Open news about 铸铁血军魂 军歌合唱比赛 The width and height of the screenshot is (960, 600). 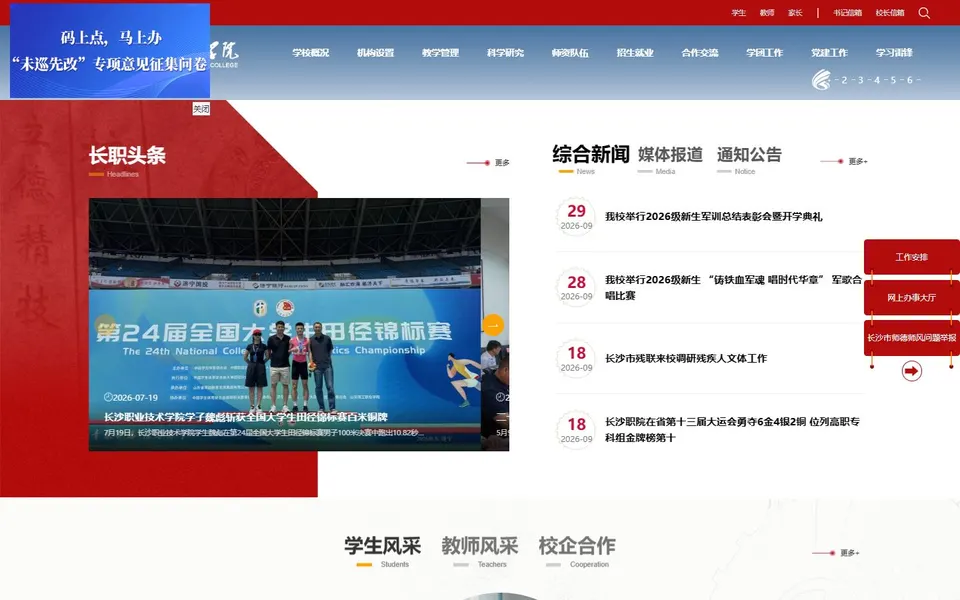tap(733, 287)
